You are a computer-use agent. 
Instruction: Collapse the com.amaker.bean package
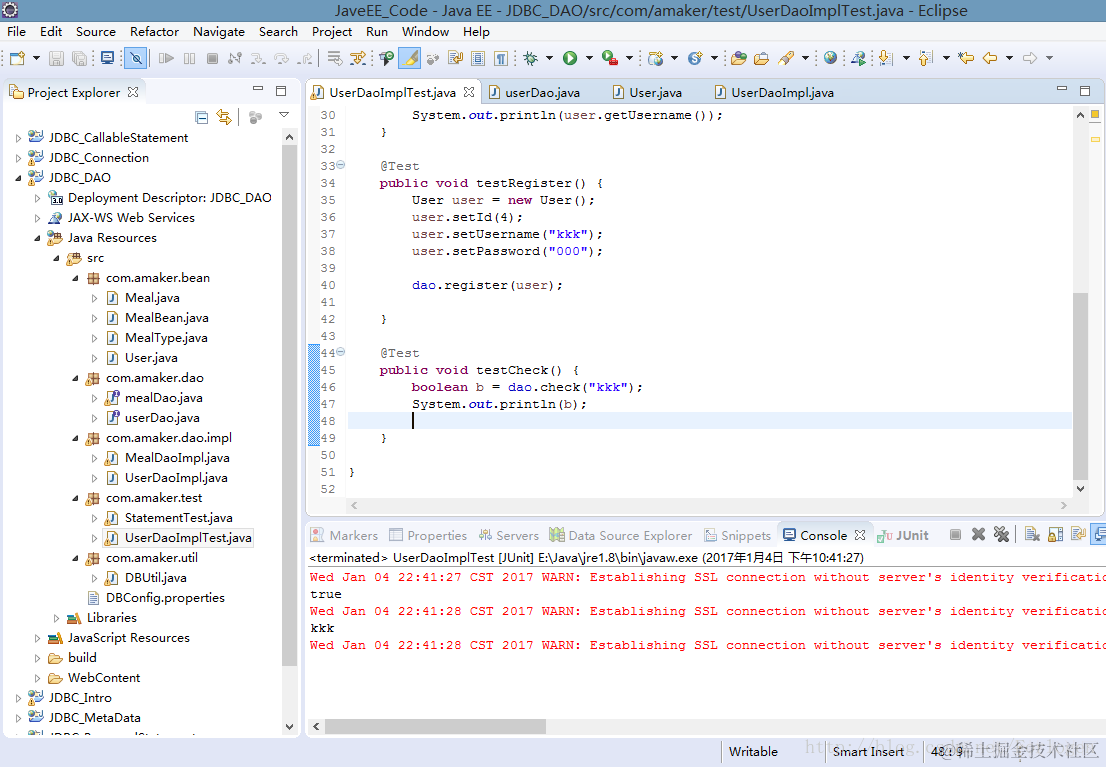(76, 278)
